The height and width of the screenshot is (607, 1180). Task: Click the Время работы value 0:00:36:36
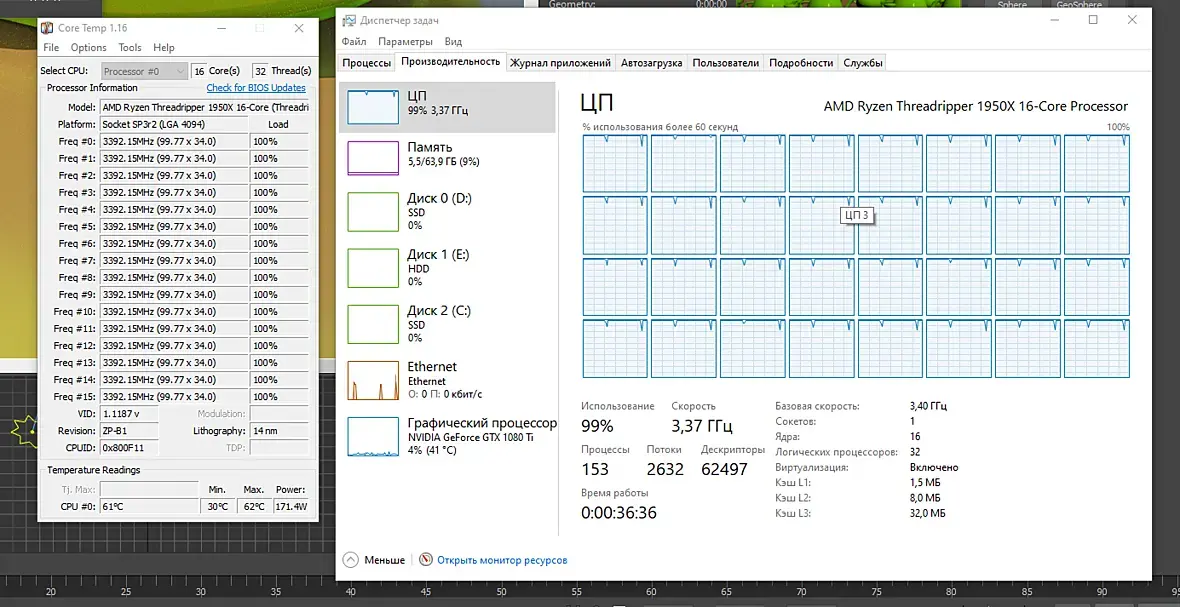point(619,513)
